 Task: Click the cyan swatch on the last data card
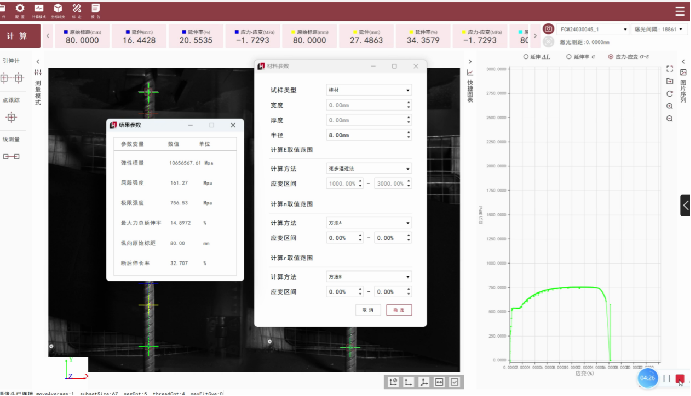521,32
